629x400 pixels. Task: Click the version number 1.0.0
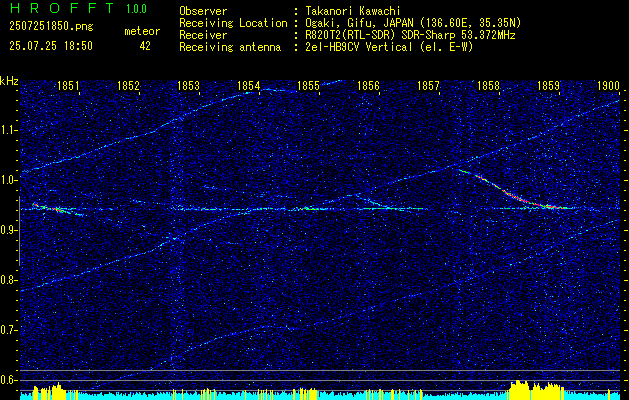pyautogui.click(x=136, y=9)
